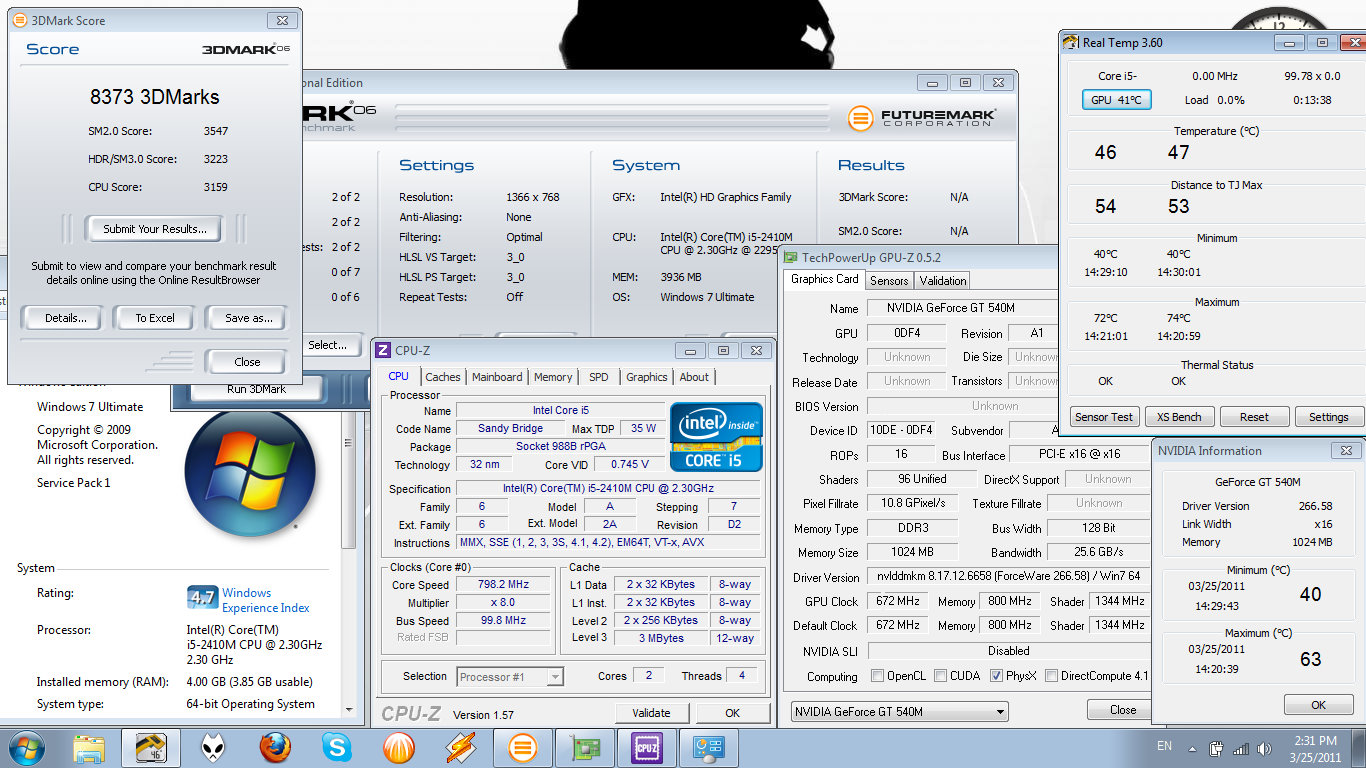Switch to the Validation tab in GPU-Z
The width and height of the screenshot is (1366, 768).
pos(943,281)
